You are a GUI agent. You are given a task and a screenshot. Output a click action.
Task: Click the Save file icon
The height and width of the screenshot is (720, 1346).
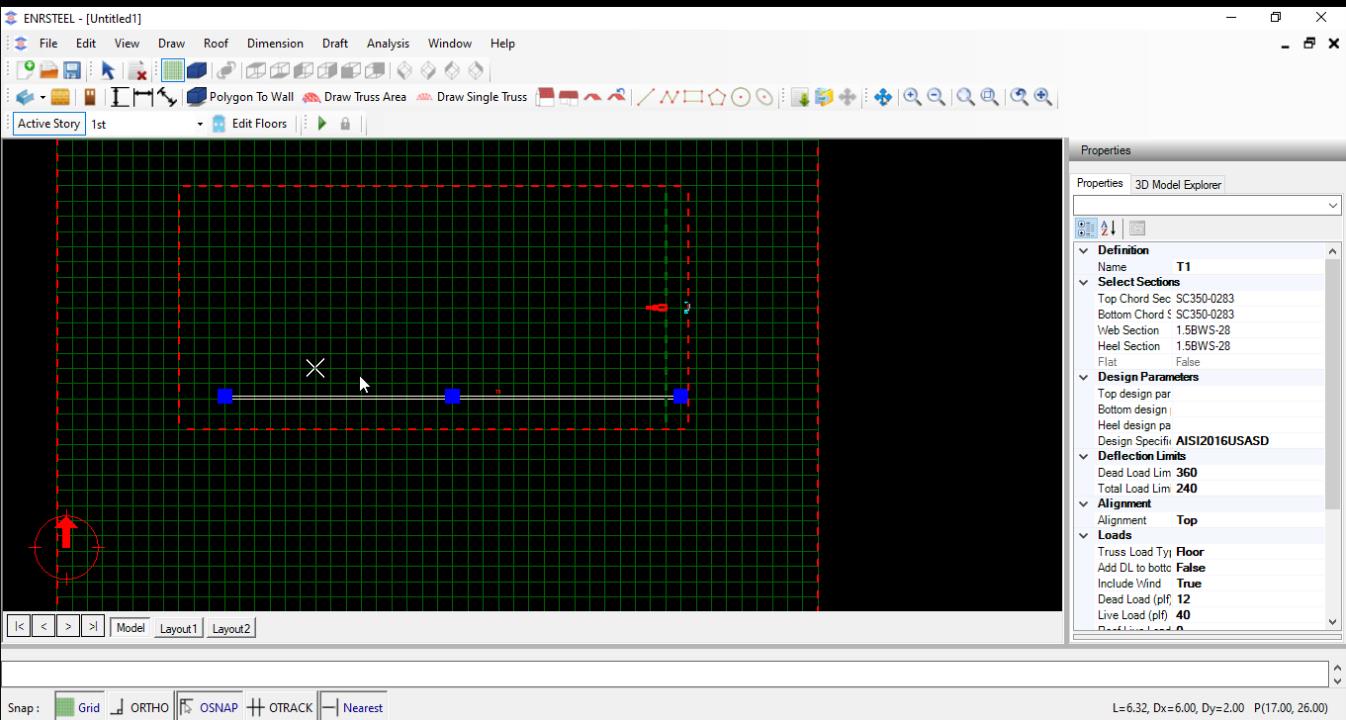click(x=72, y=70)
